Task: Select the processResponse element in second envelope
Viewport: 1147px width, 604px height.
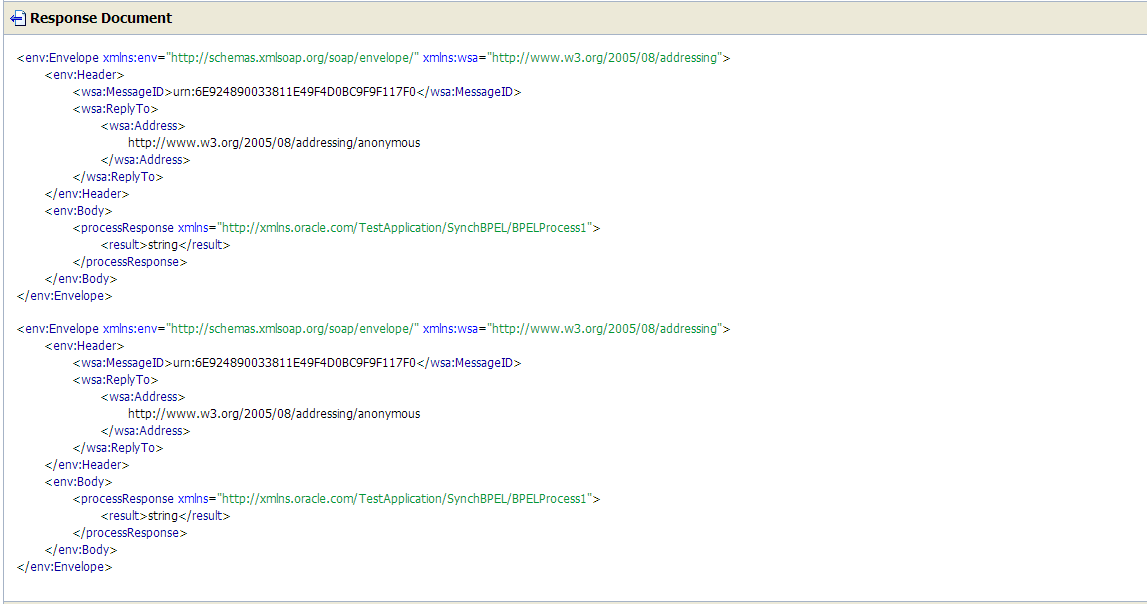Action: click(124, 498)
